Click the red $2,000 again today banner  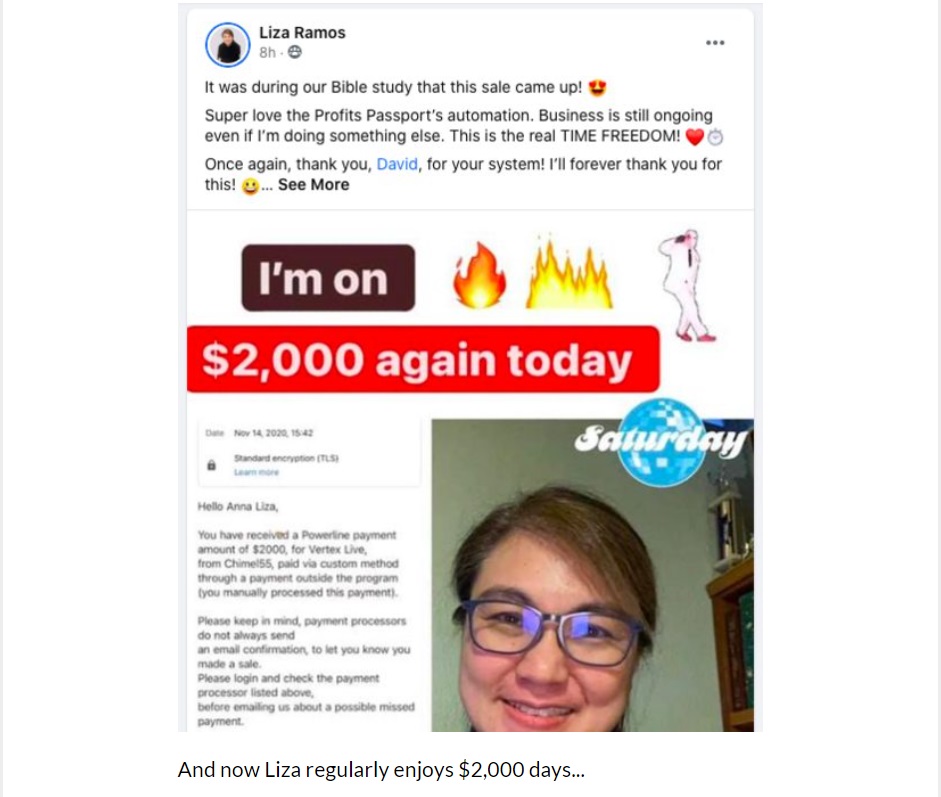(x=423, y=359)
